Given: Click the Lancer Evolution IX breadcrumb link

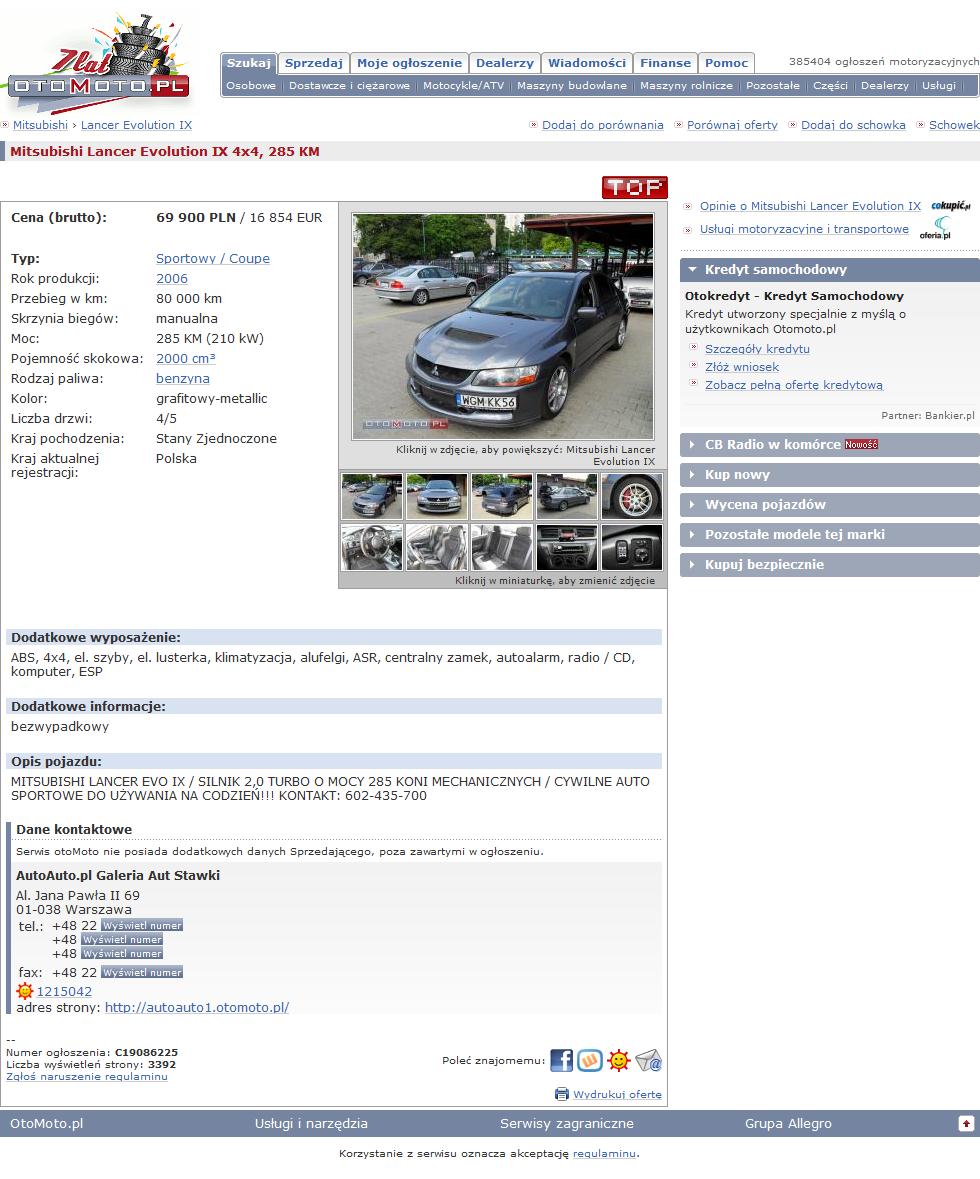Looking at the screenshot, I should tap(136, 125).
